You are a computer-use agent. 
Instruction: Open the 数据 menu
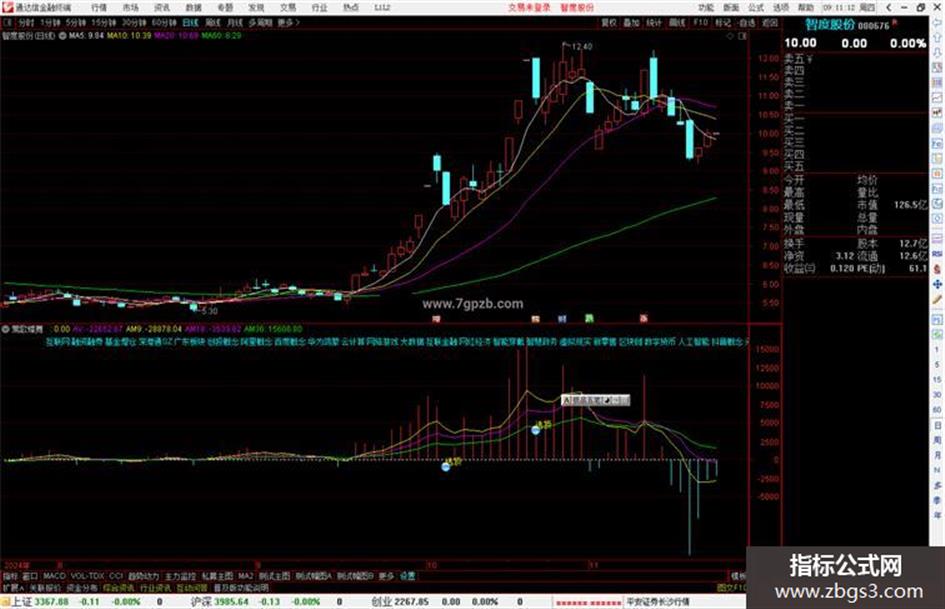[193, 7]
